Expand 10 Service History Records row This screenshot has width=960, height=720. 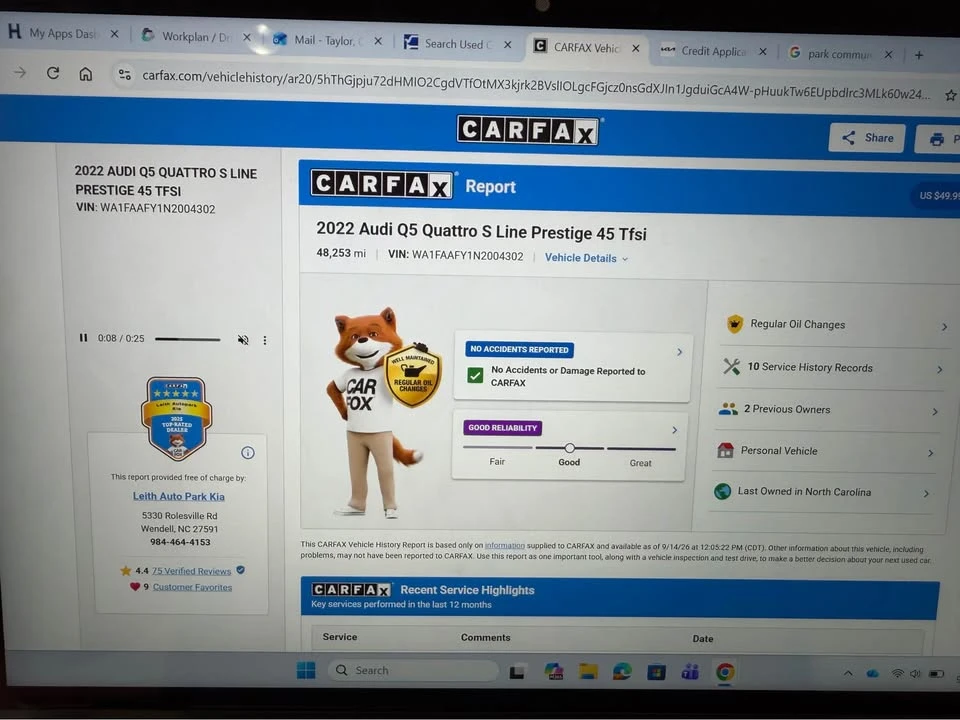tap(834, 367)
